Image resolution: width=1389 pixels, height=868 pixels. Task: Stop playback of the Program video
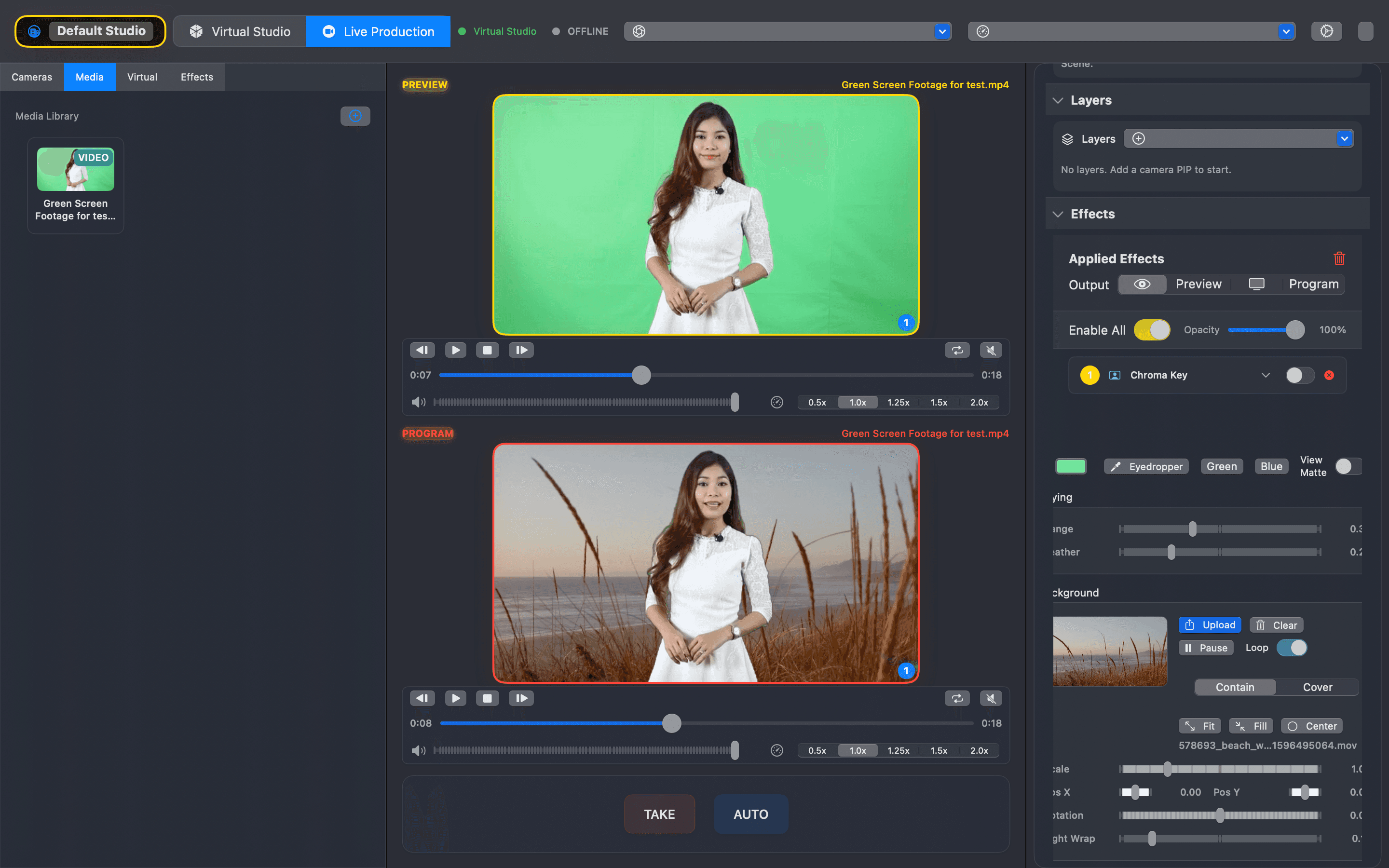point(487,697)
